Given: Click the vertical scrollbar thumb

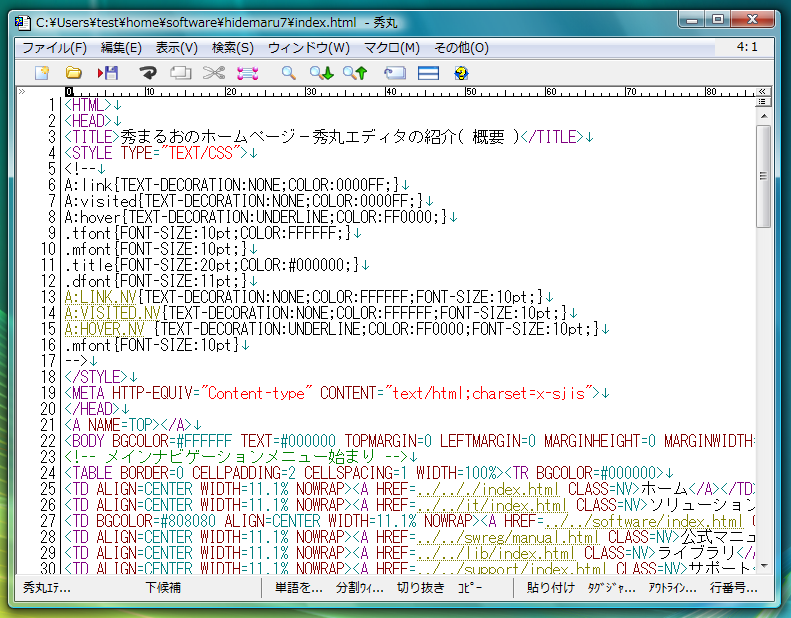Looking at the screenshot, I should tap(763, 176).
